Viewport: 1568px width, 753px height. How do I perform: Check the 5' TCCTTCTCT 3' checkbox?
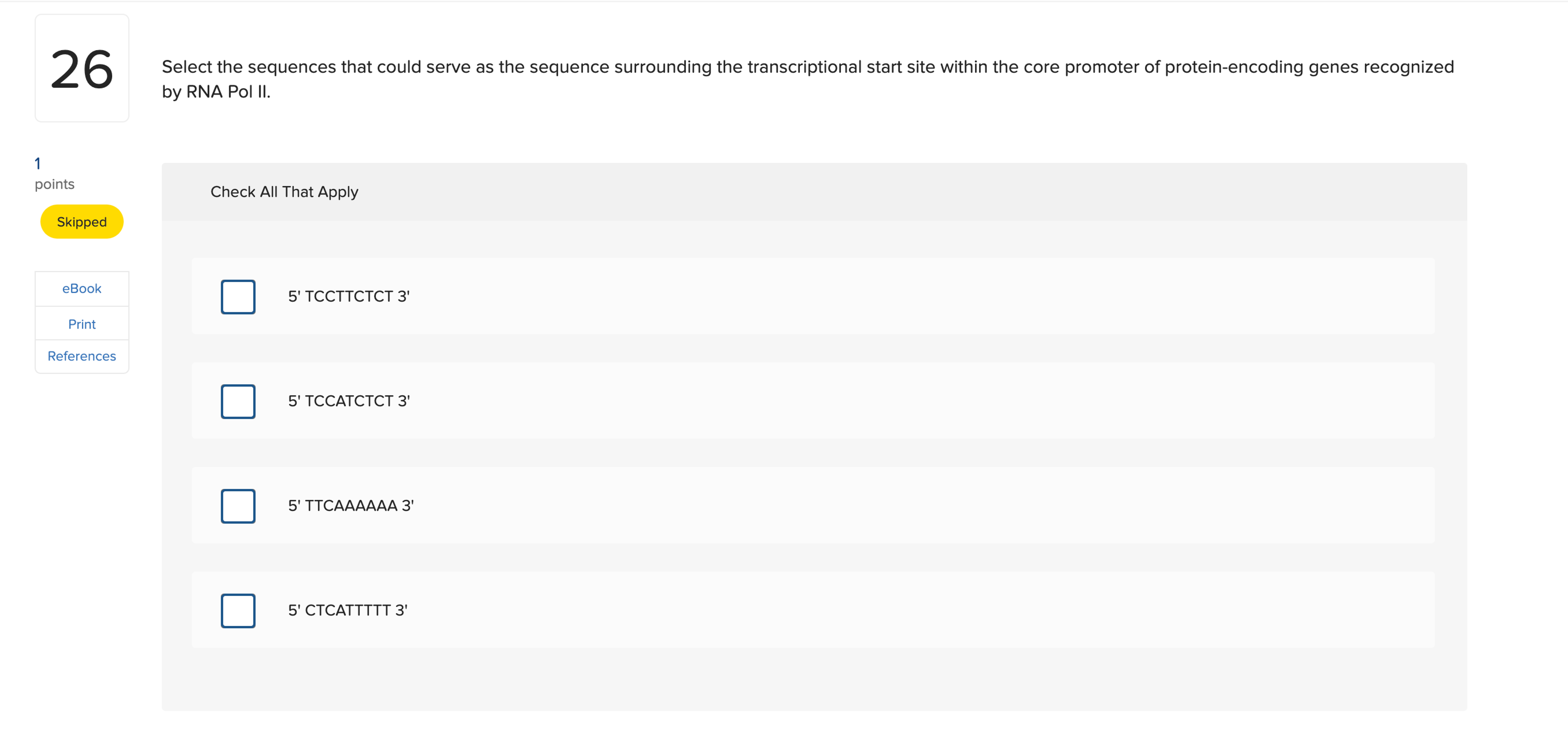coord(237,297)
